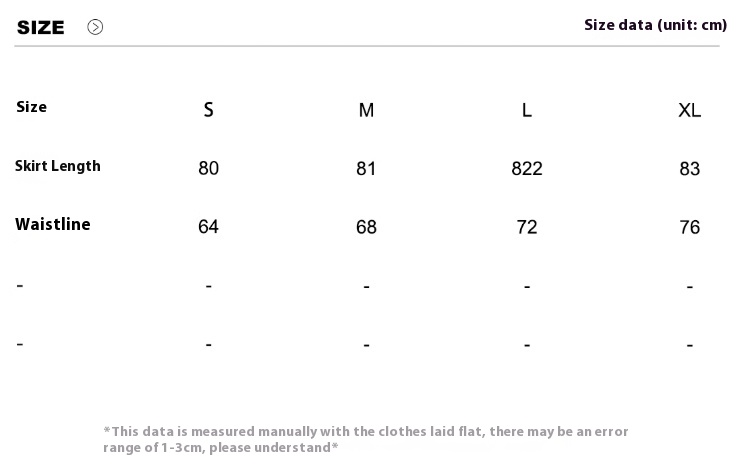Viewport: 750px width, 469px height.
Task: Click the horizontal divider under SIZE heading
Action: 367,46
